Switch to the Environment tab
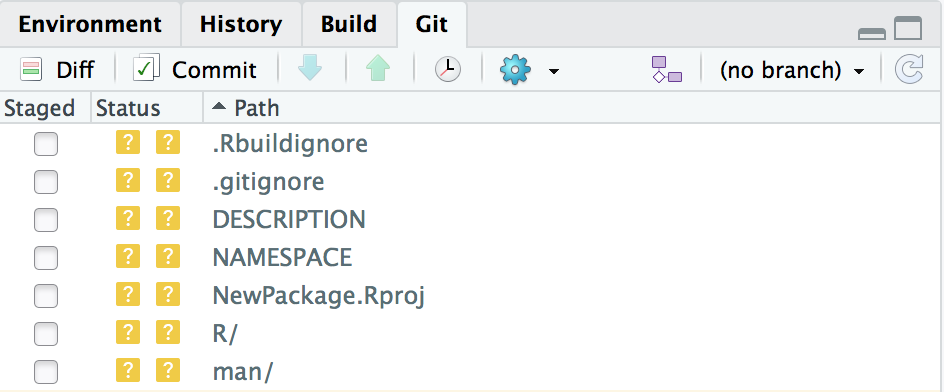 90,24
